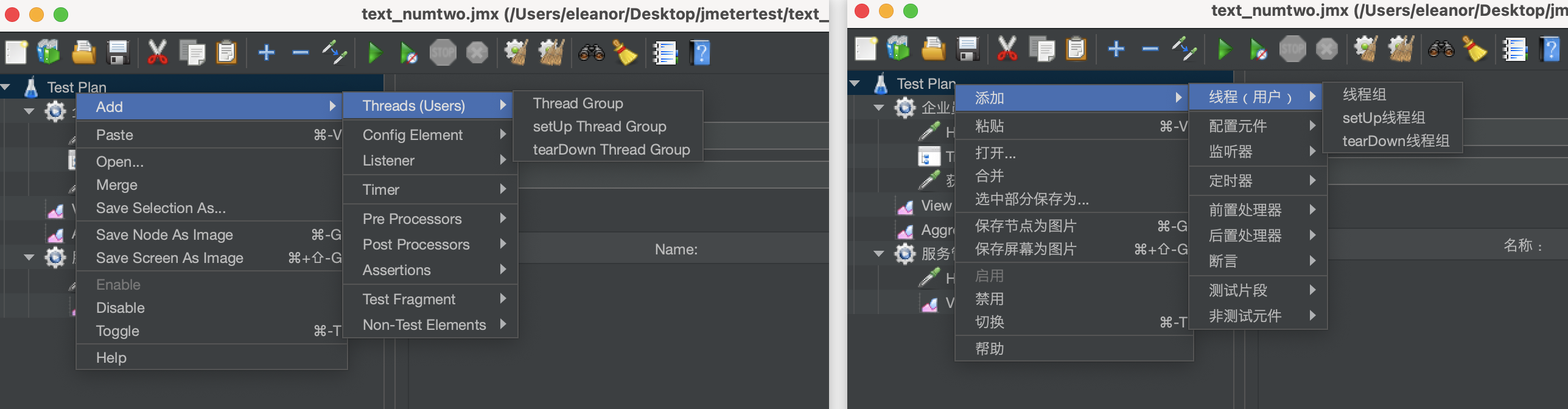Open 监听器 submenu
The width and height of the screenshot is (1568, 409).
[x=1258, y=152]
